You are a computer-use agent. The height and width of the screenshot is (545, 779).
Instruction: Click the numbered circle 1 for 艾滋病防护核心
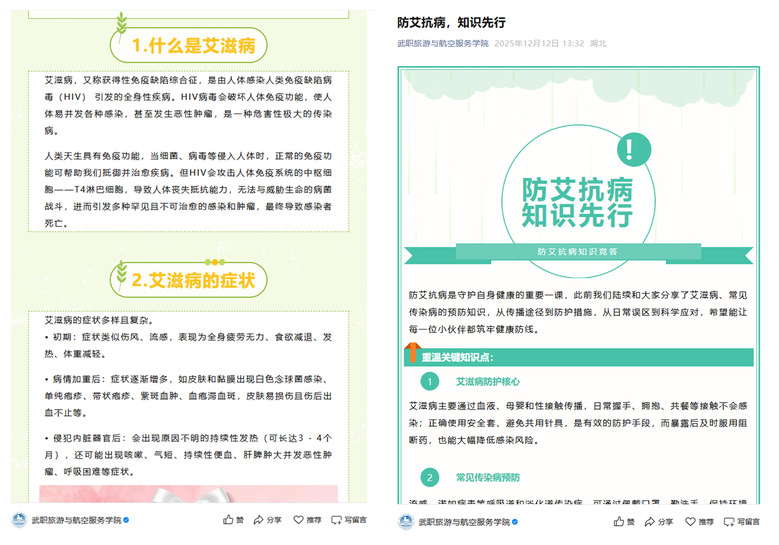click(429, 381)
